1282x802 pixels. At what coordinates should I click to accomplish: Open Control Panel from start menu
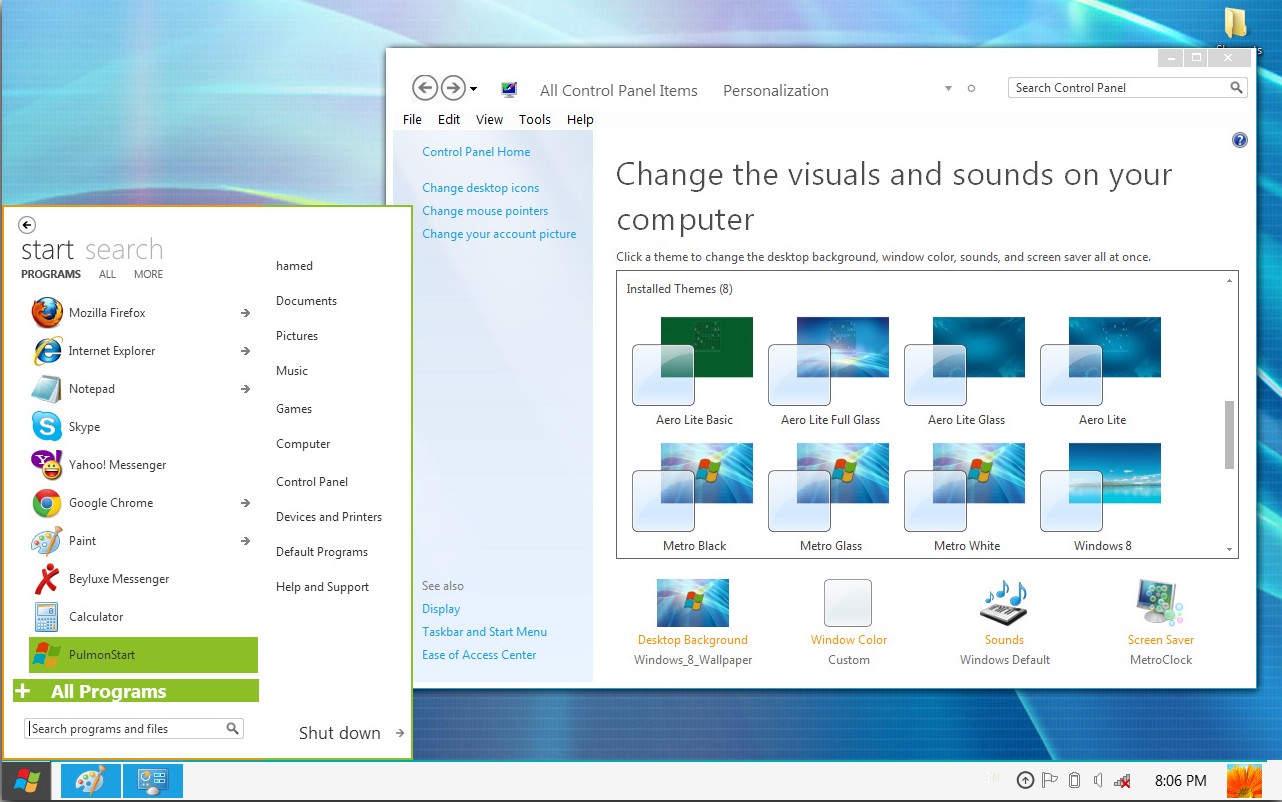click(312, 482)
